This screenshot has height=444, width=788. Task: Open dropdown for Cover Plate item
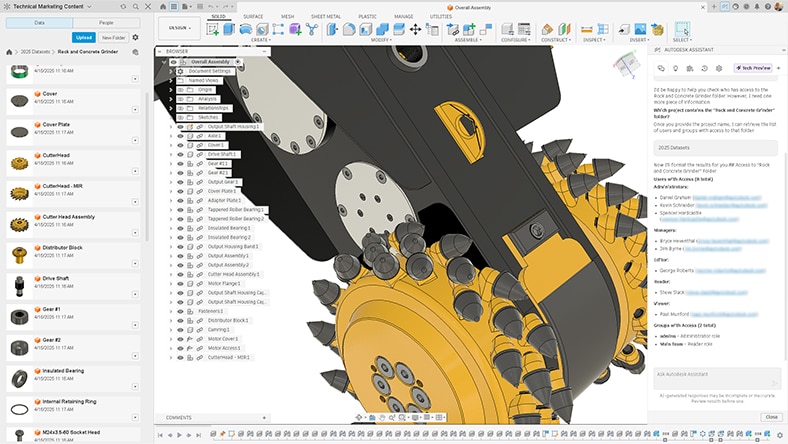[135, 140]
